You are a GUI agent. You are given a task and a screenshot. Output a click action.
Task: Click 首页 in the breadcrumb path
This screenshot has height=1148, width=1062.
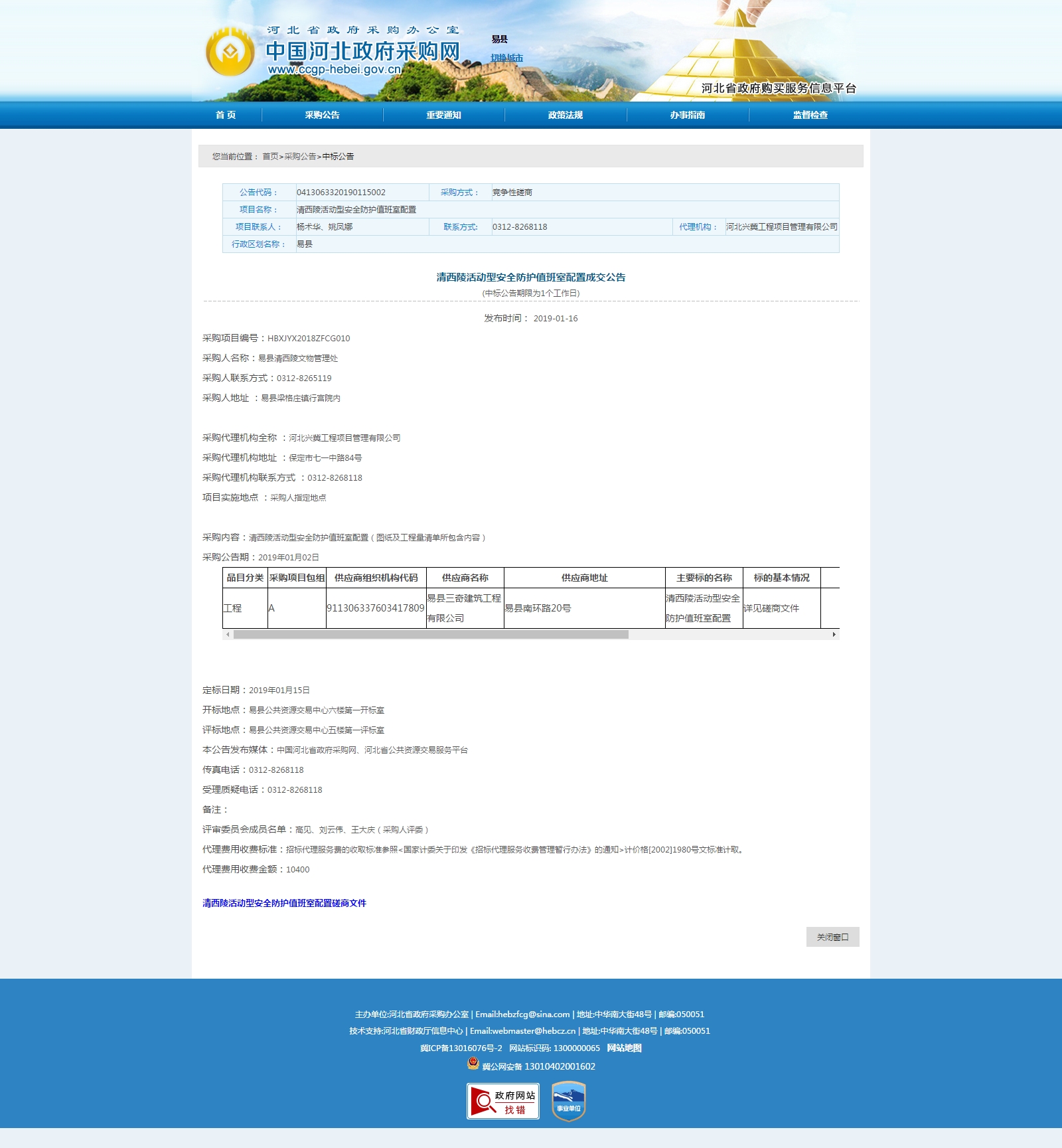270,157
